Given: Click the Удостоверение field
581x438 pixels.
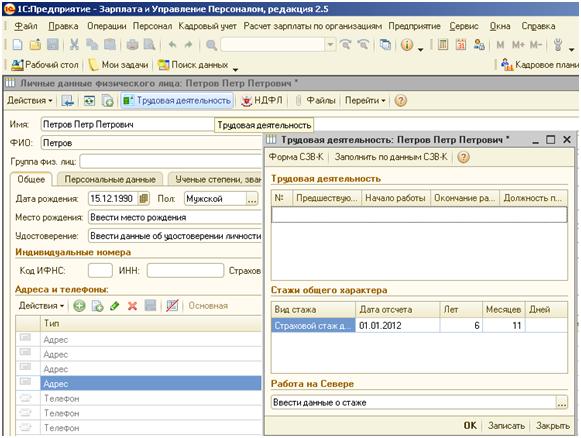Looking at the screenshot, I should coord(175,236).
